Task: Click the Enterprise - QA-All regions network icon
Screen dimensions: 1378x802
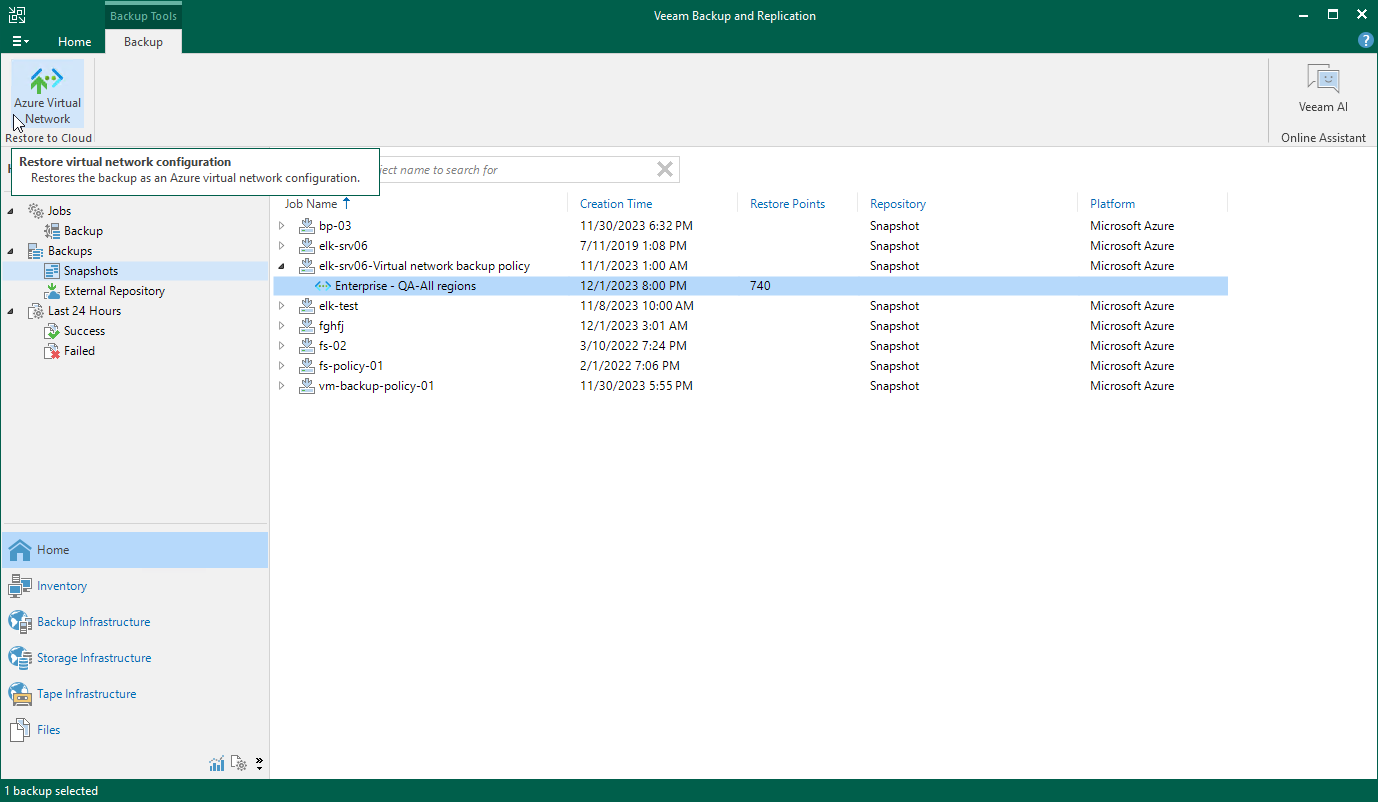Action: pos(323,286)
